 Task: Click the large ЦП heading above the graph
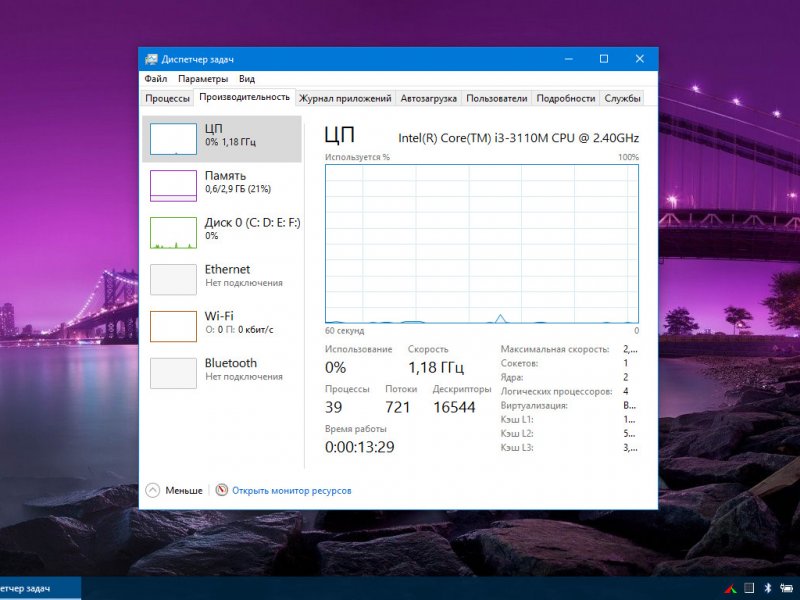[339, 135]
